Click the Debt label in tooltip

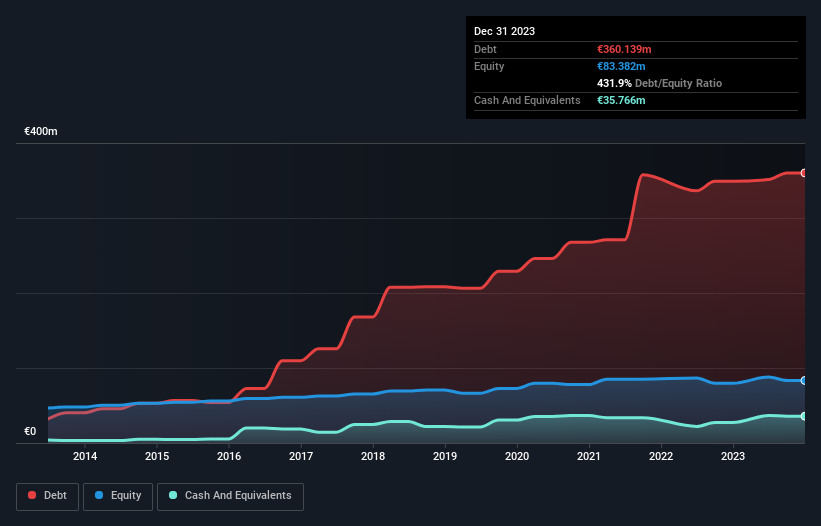pos(485,49)
